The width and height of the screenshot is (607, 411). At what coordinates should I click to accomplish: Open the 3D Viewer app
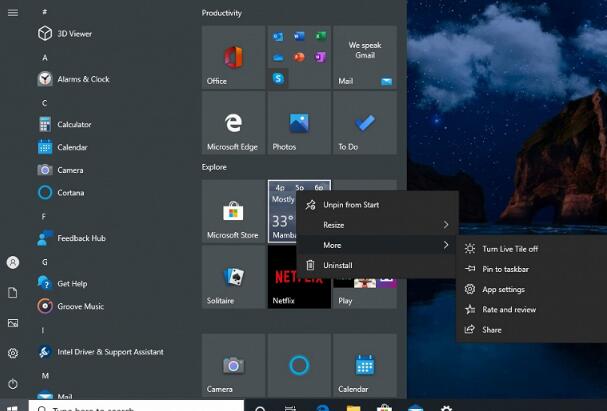[x=66, y=33]
